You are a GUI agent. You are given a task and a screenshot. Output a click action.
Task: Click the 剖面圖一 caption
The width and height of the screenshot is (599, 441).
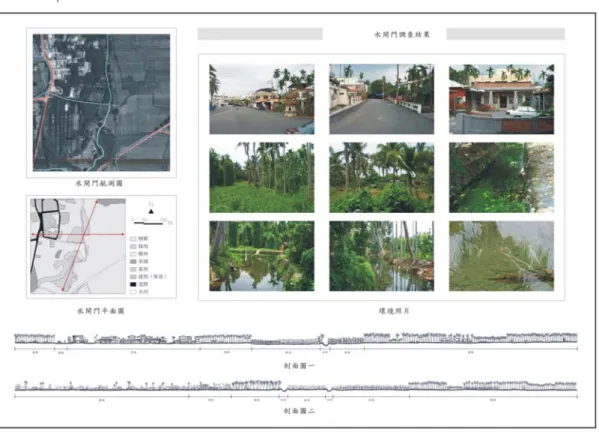point(299,366)
